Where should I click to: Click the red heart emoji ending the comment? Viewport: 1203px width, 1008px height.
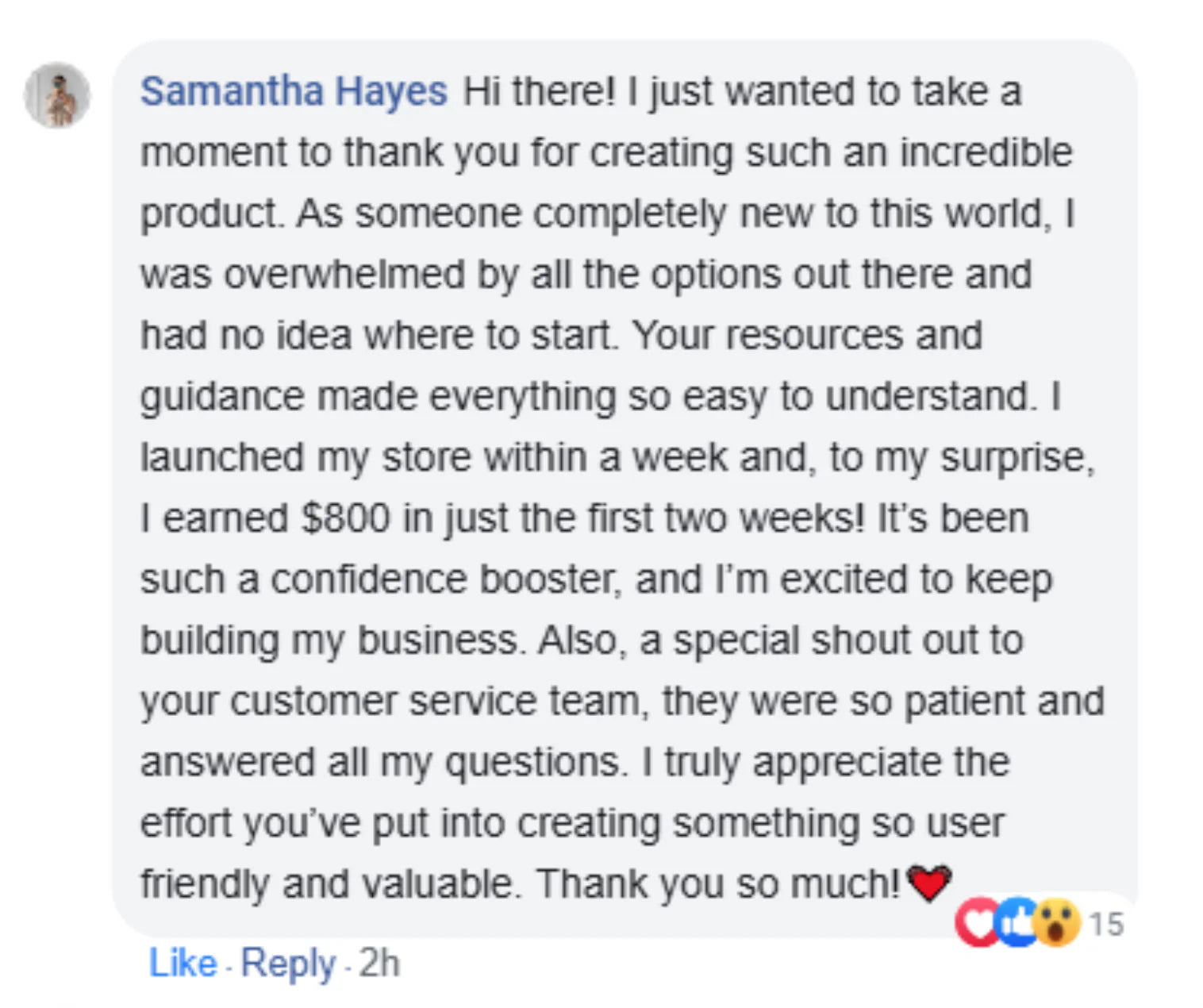tap(928, 883)
